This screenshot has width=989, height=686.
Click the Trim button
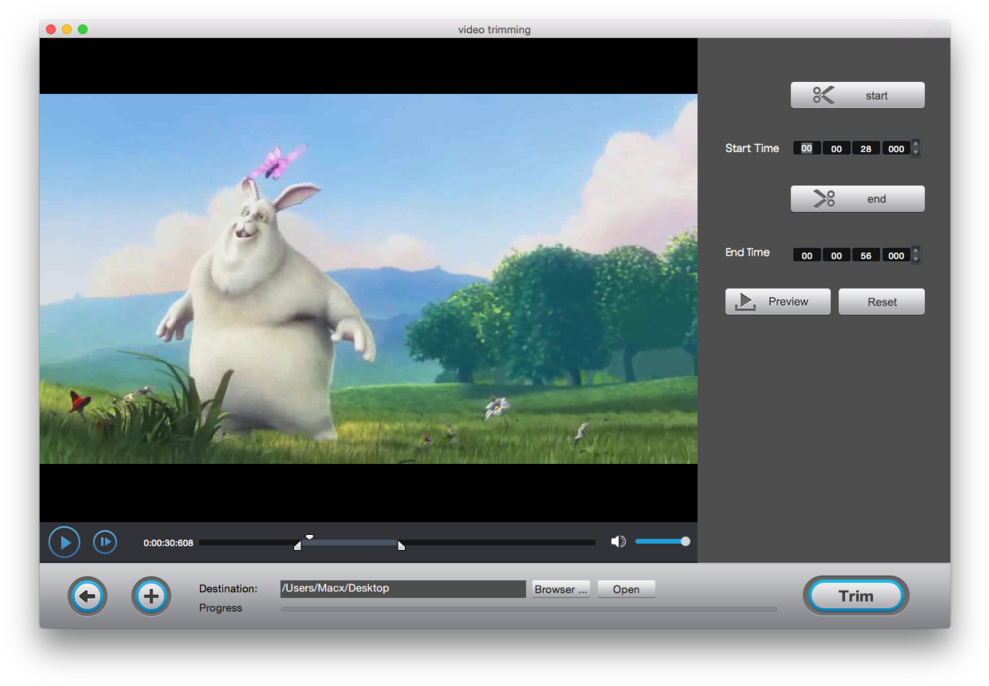pos(856,596)
